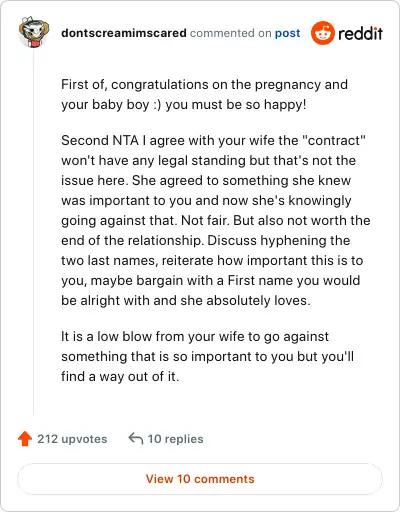Click the paragraph starting "It is a low blow"
This screenshot has height=512, width=400.
pyautogui.click(x=207, y=356)
